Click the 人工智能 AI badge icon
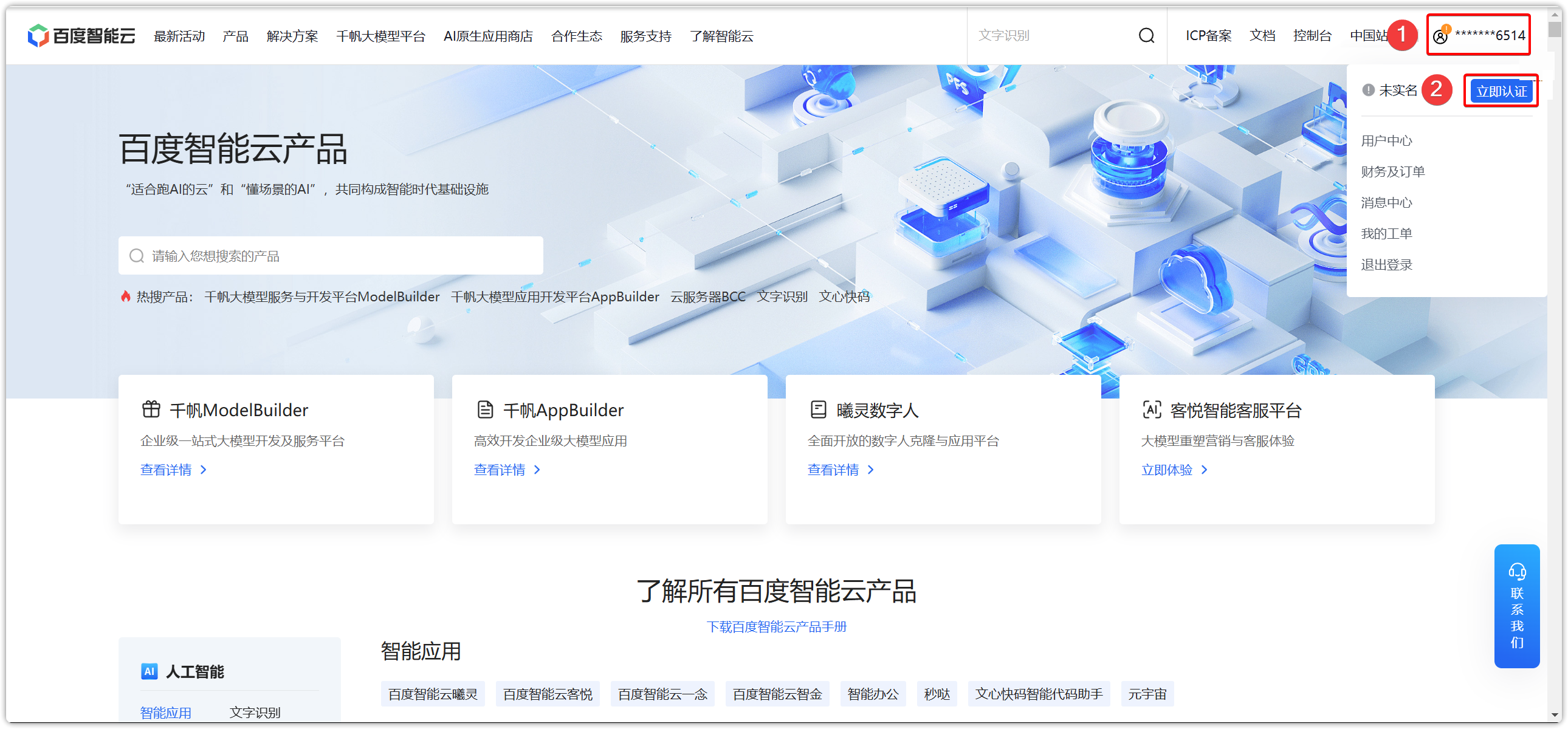The image size is (1568, 729). (149, 671)
